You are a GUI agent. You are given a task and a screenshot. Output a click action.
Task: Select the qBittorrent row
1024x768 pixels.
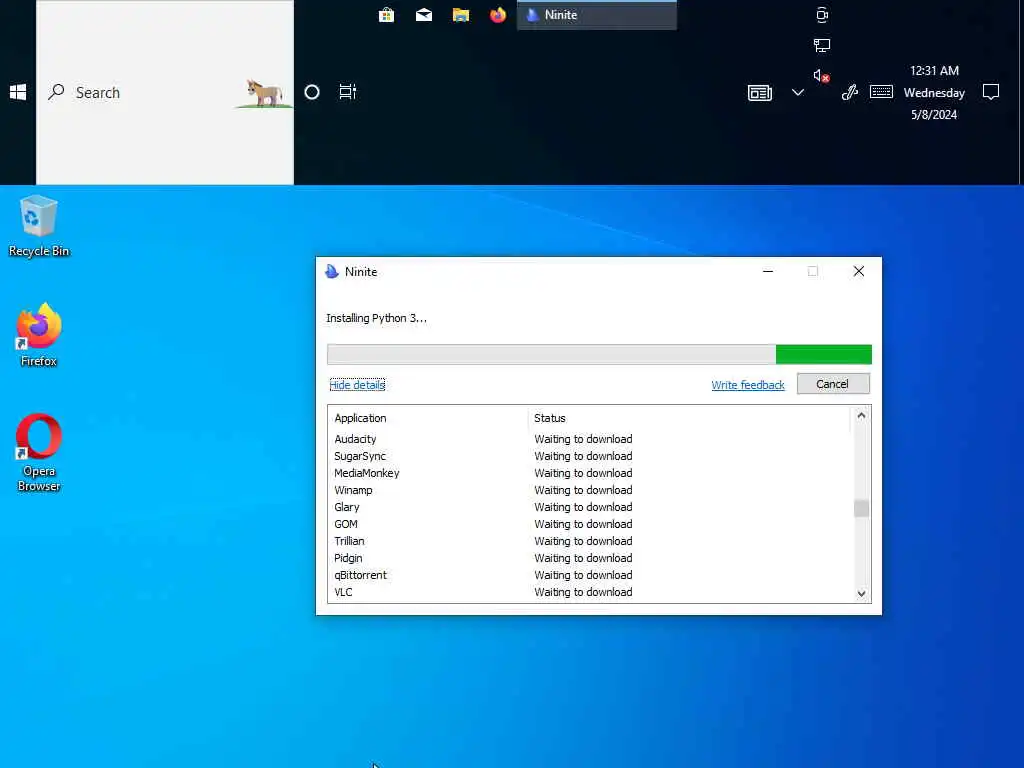tap(590, 575)
